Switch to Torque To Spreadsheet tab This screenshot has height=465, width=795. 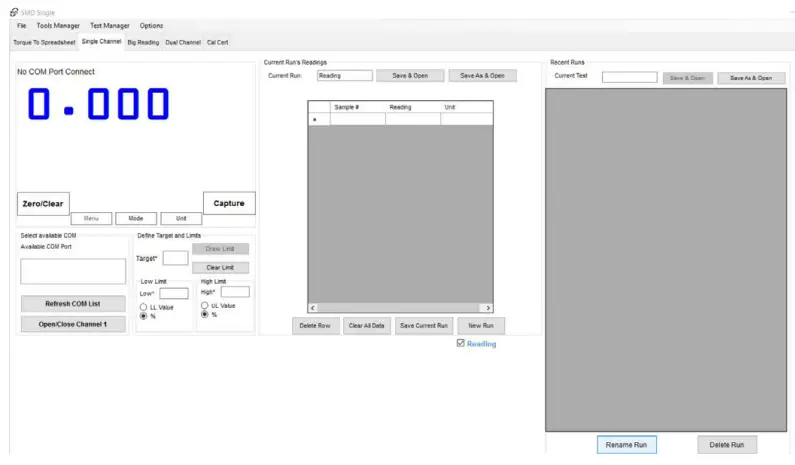[44, 43]
